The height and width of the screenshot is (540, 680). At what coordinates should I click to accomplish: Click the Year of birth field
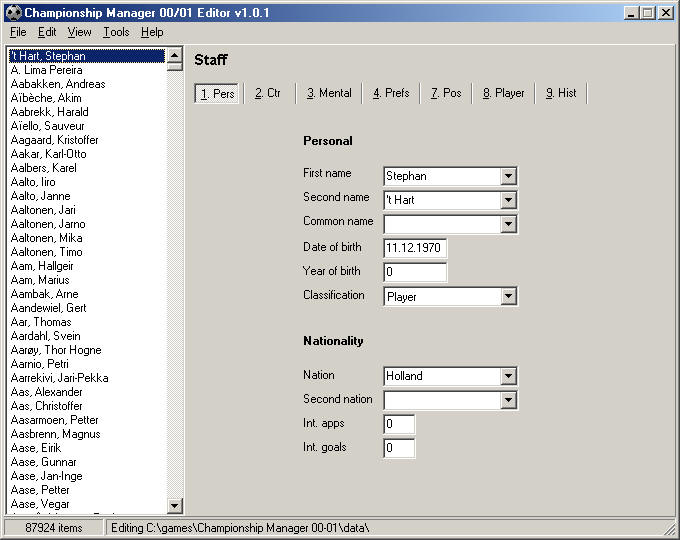click(x=415, y=272)
